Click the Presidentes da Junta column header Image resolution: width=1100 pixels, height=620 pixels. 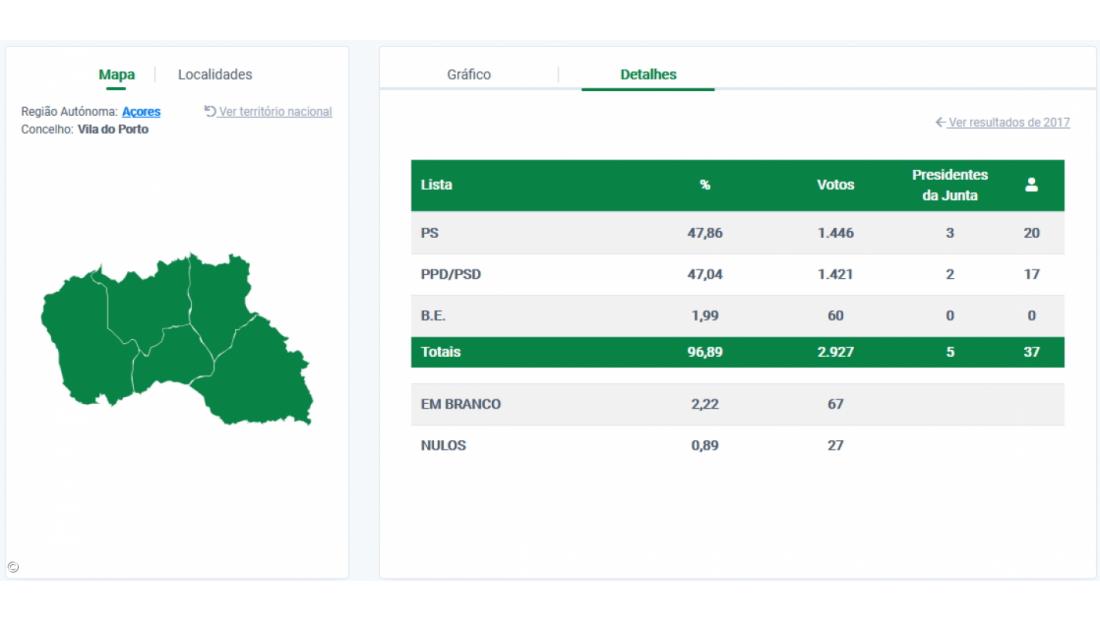pyautogui.click(x=949, y=185)
